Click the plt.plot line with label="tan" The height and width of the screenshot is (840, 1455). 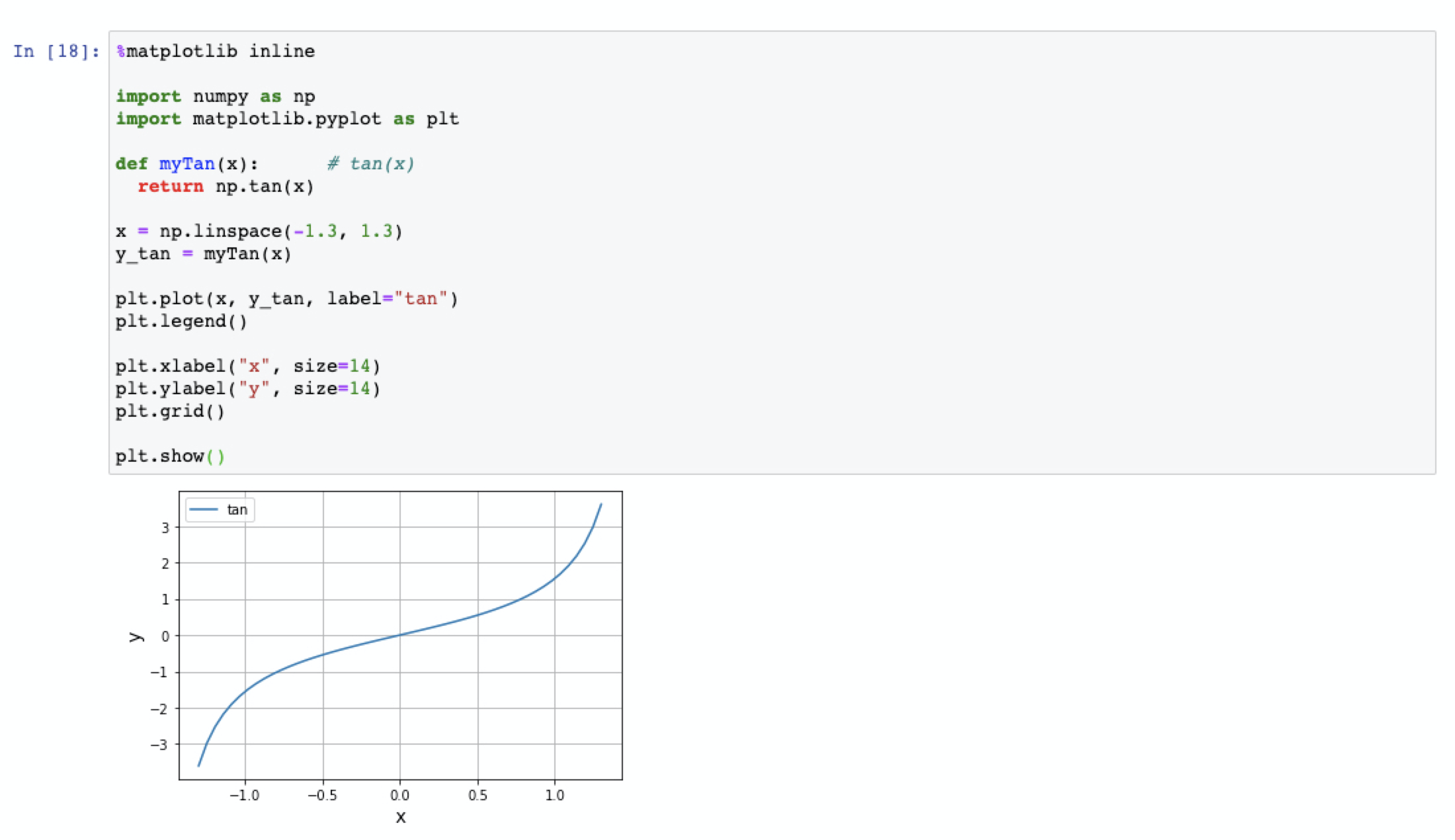(286, 299)
